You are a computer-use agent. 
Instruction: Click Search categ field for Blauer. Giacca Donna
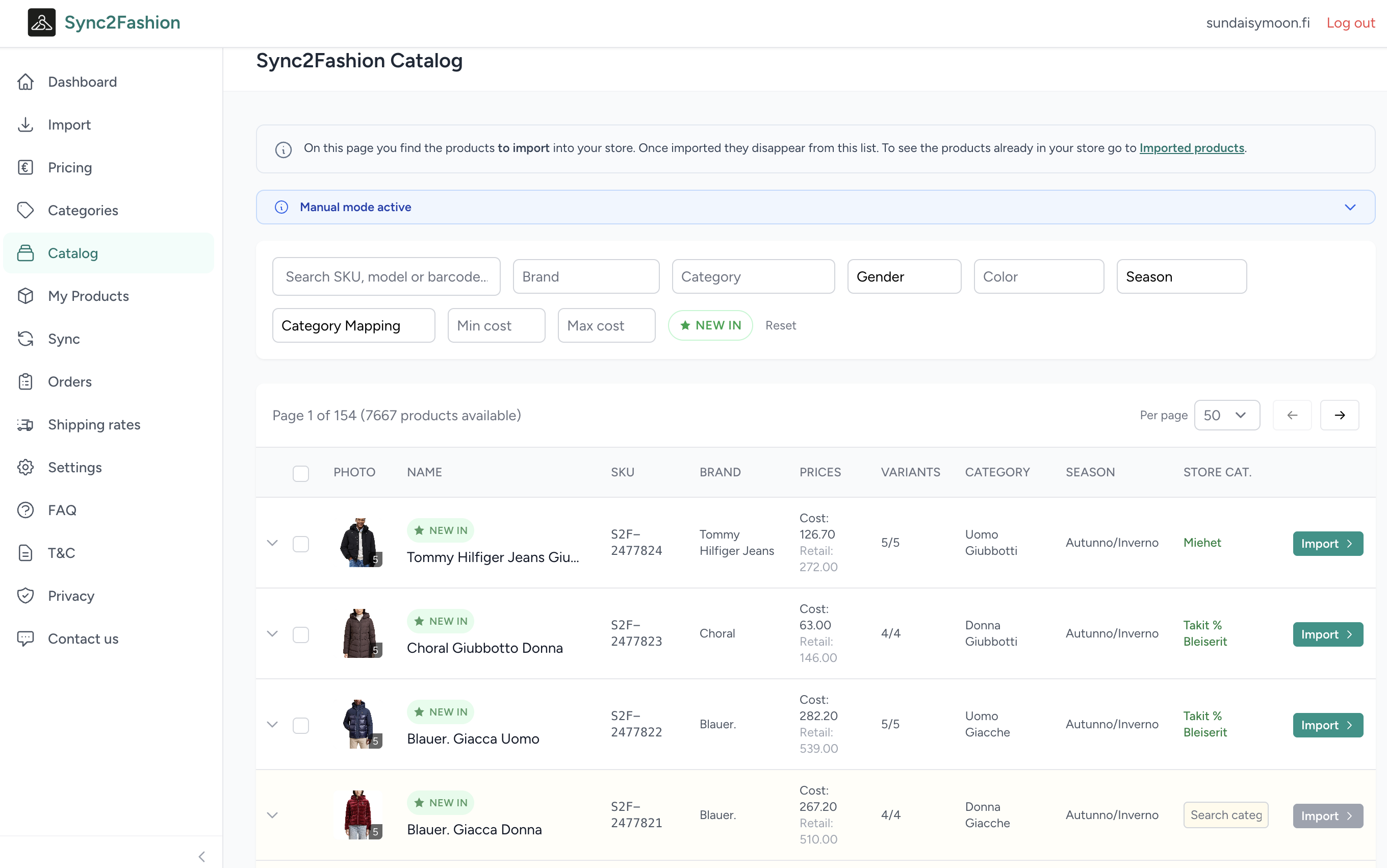[1226, 815]
